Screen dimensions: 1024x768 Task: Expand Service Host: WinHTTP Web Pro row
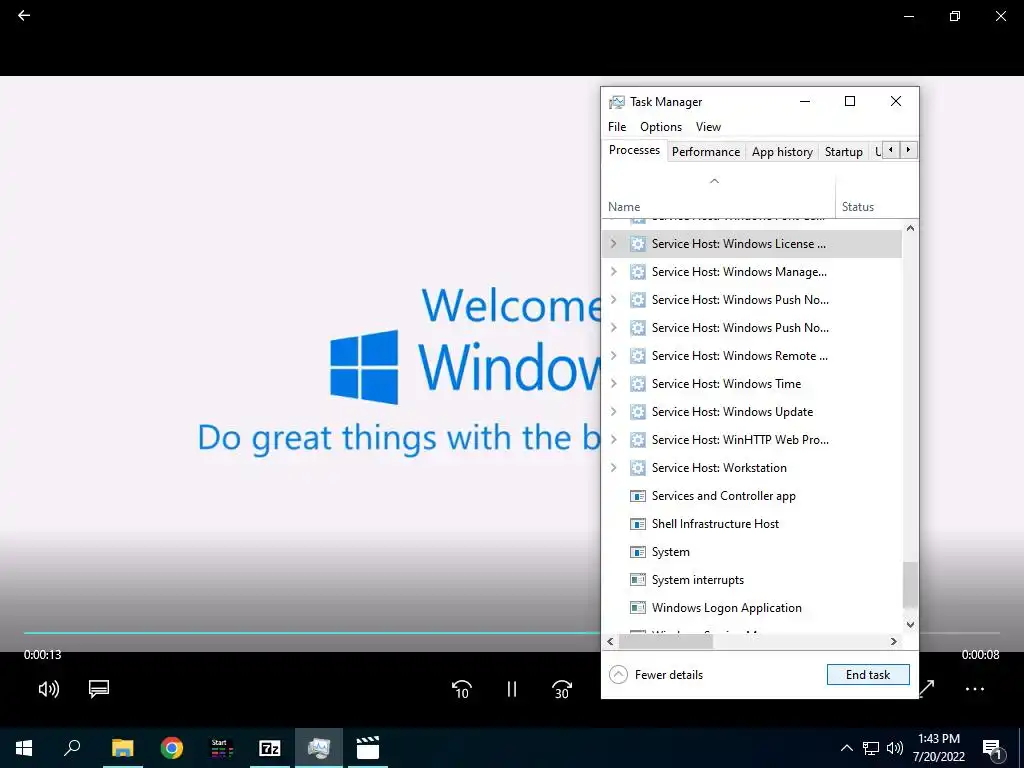tap(613, 440)
